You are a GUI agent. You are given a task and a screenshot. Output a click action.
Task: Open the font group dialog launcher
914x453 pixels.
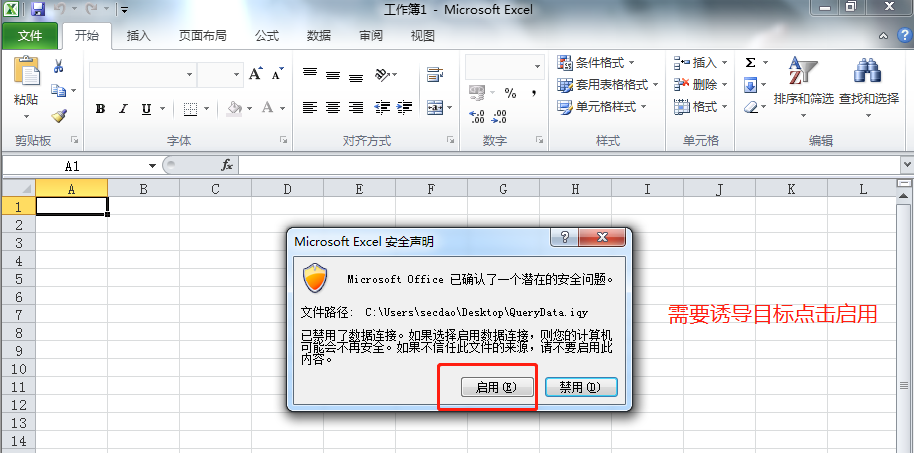pyautogui.click(x=283, y=140)
